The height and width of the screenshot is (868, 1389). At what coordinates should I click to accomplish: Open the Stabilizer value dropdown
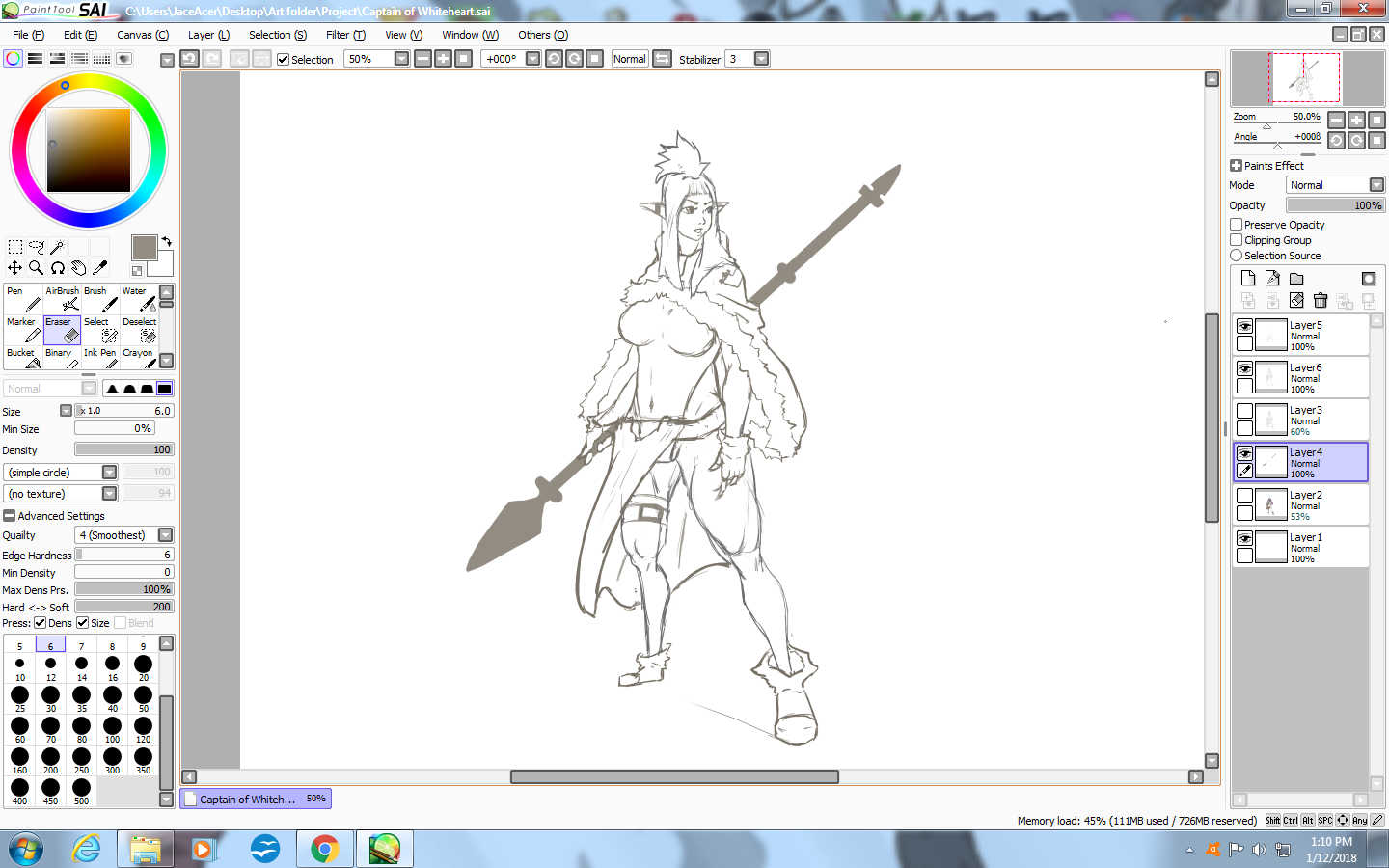pyautogui.click(x=762, y=59)
